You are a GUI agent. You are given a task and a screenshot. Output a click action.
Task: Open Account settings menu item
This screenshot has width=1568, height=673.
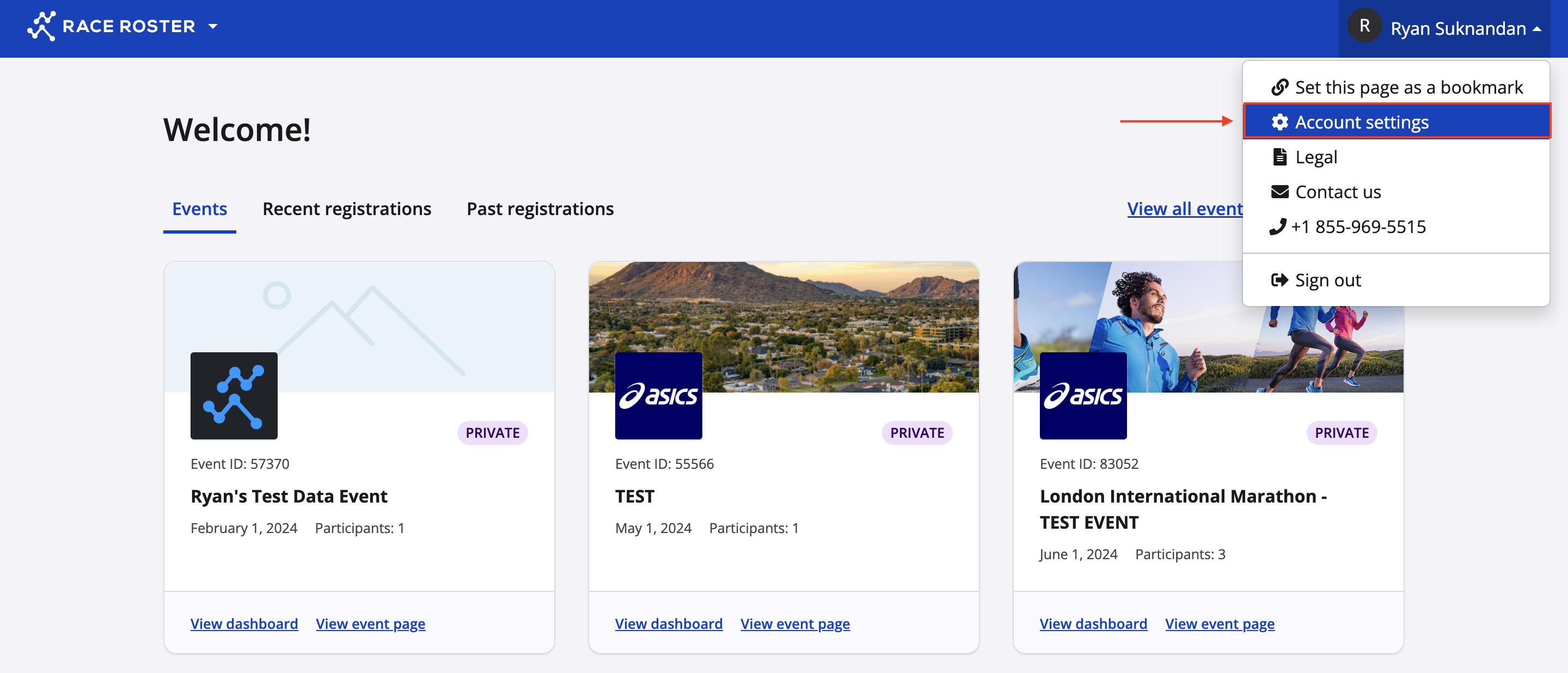[x=1361, y=123]
